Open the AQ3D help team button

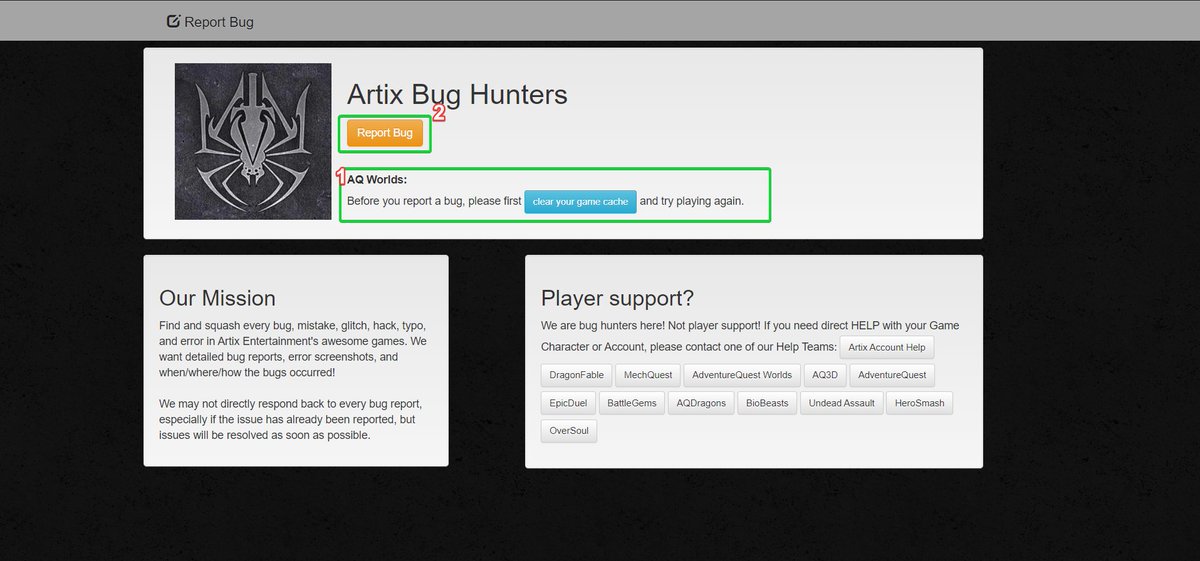pyautogui.click(x=825, y=375)
